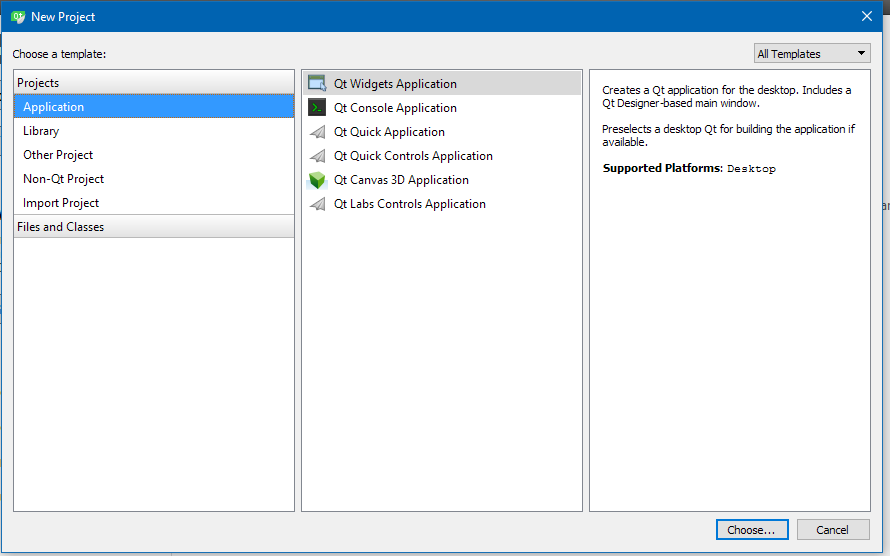The width and height of the screenshot is (890, 556).
Task: Open the All Templates dropdown
Action: coord(812,53)
